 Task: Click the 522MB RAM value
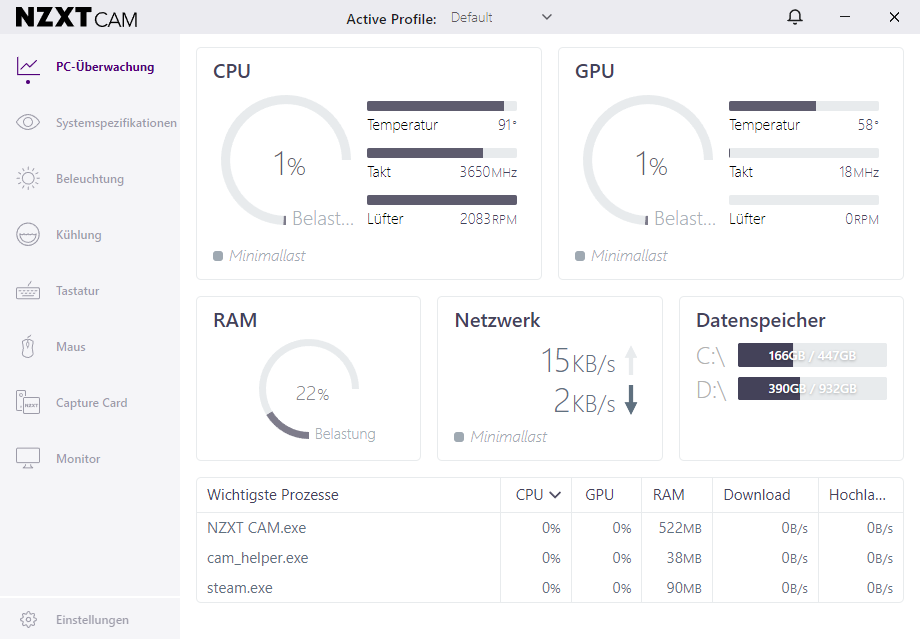680,528
